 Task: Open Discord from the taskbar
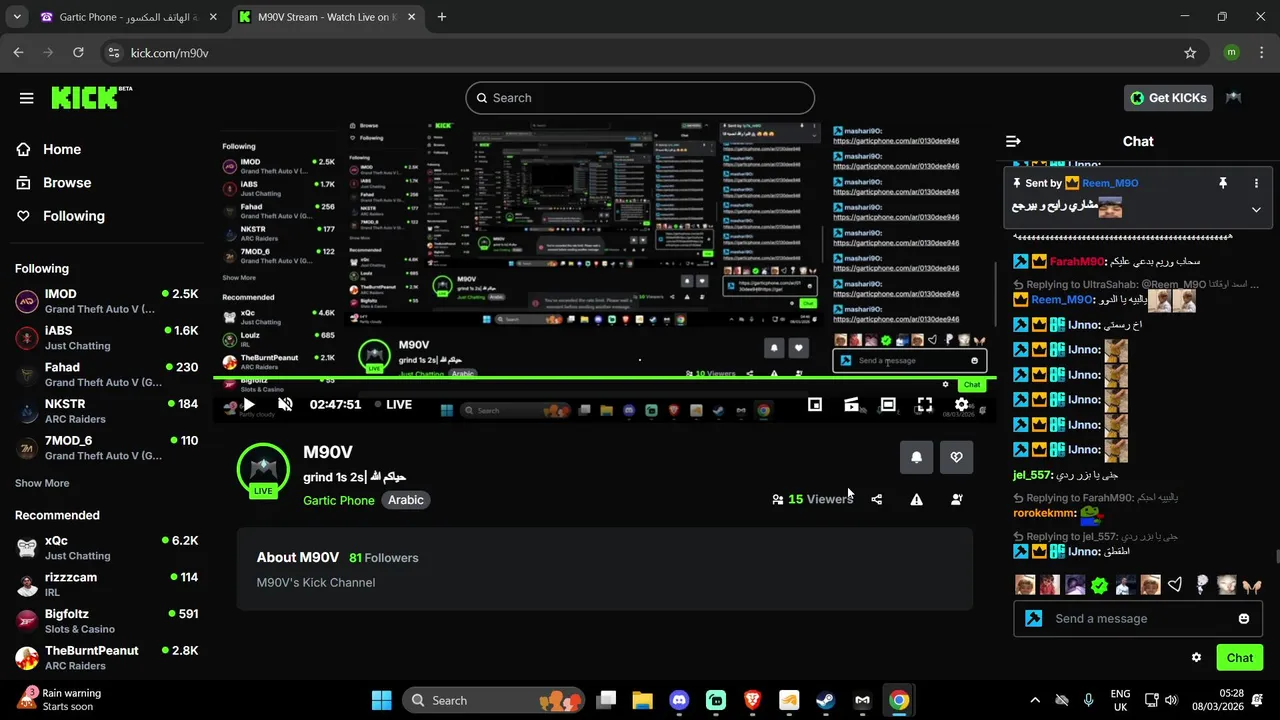point(679,700)
